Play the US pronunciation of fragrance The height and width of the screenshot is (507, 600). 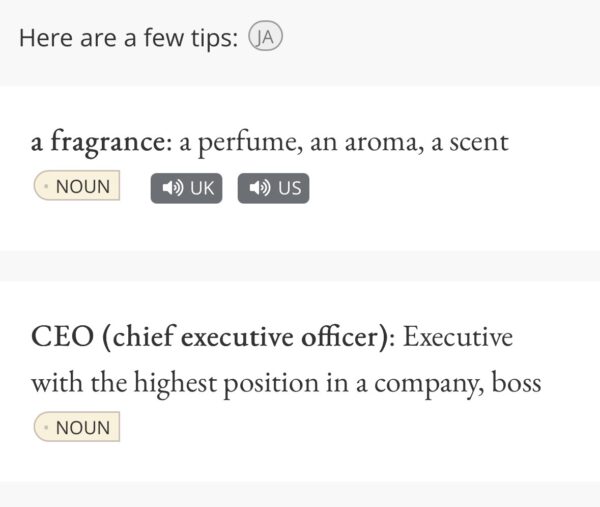pyautogui.click(x=273, y=188)
